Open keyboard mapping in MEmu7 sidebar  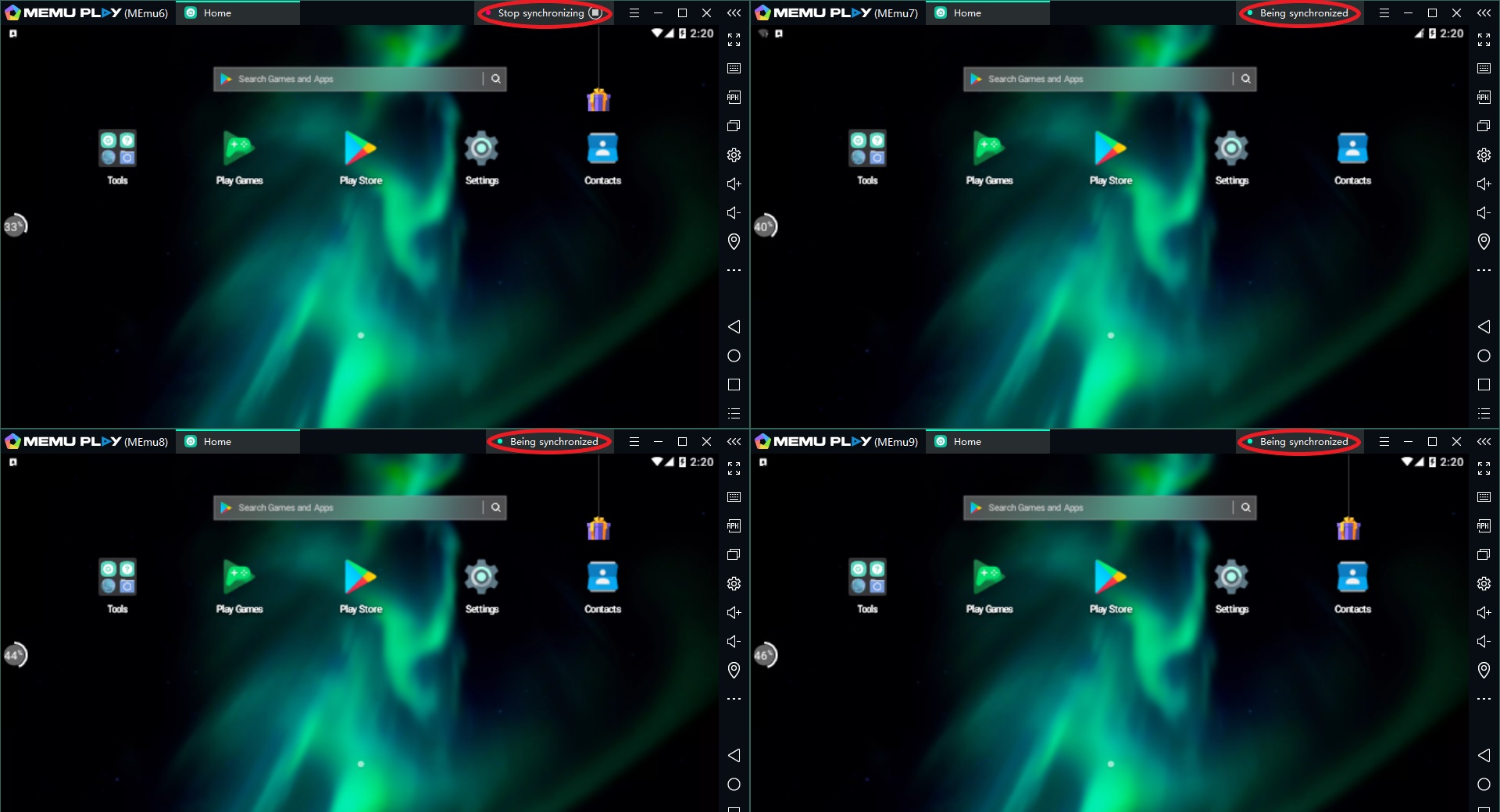[1484, 69]
